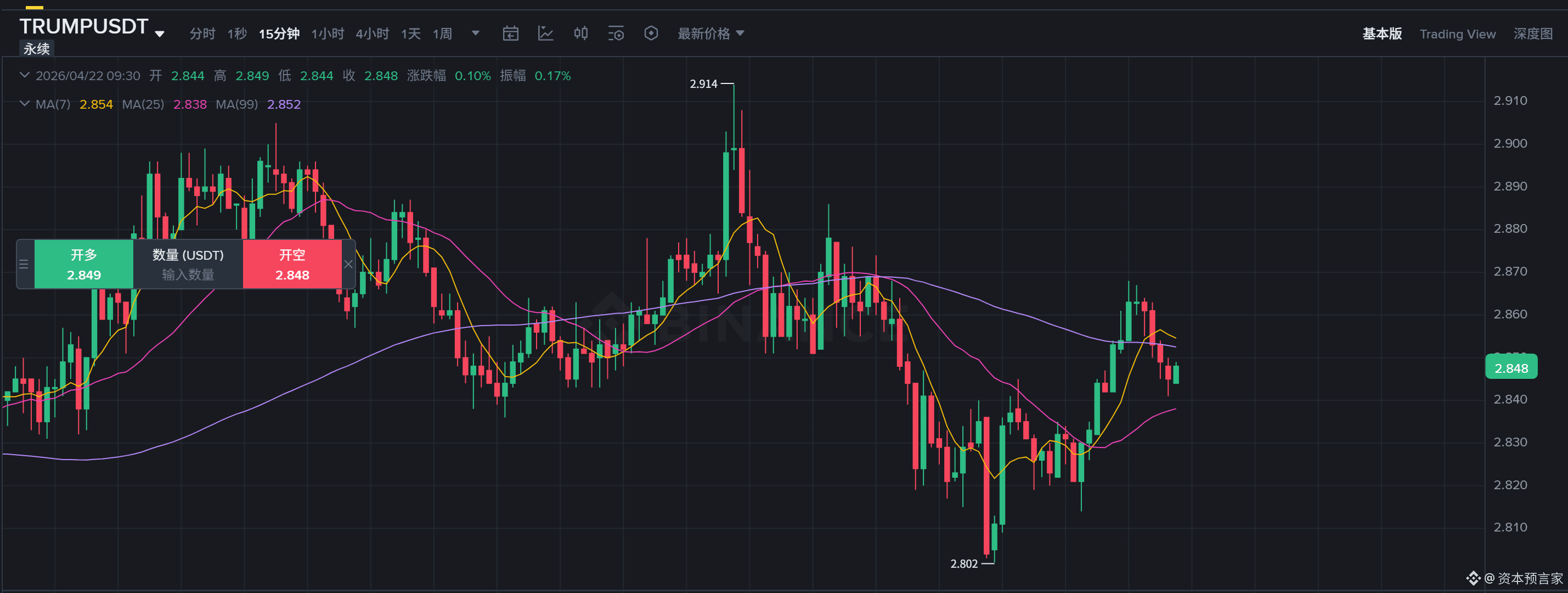The height and width of the screenshot is (593, 1568).
Task: Close the quick order panel
Action: [x=348, y=264]
